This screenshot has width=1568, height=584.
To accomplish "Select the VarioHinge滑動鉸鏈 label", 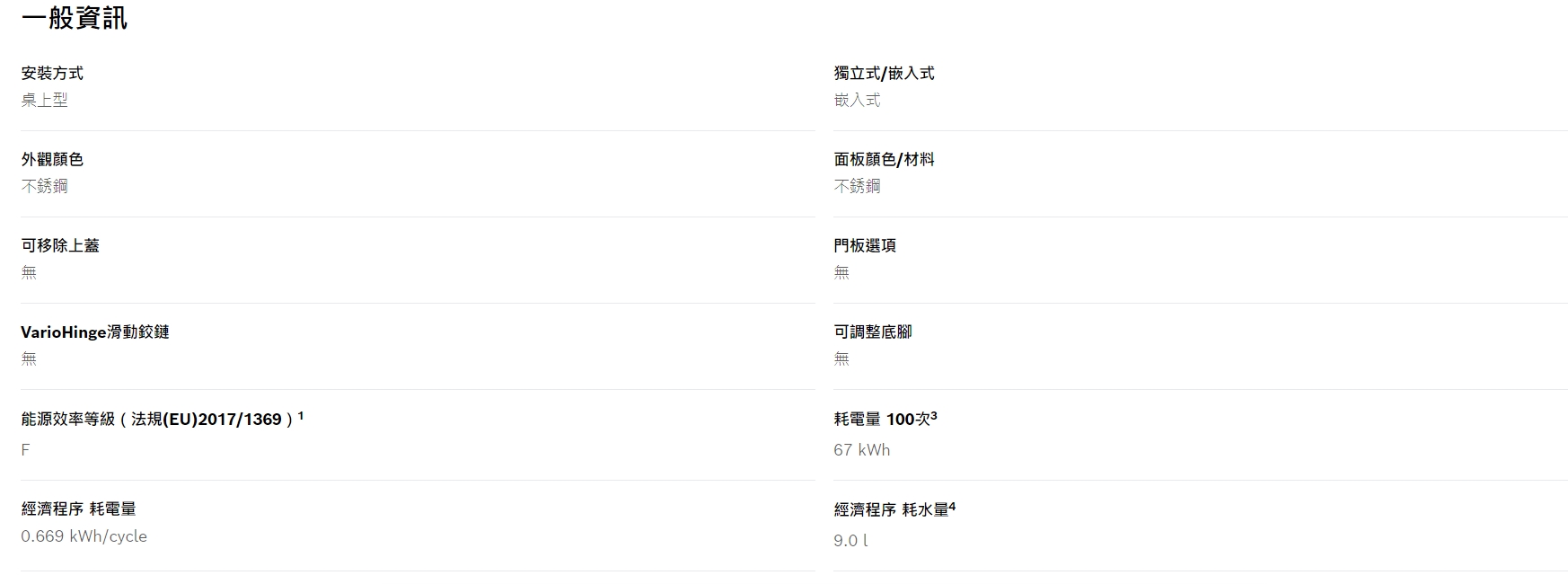I will (x=95, y=332).
